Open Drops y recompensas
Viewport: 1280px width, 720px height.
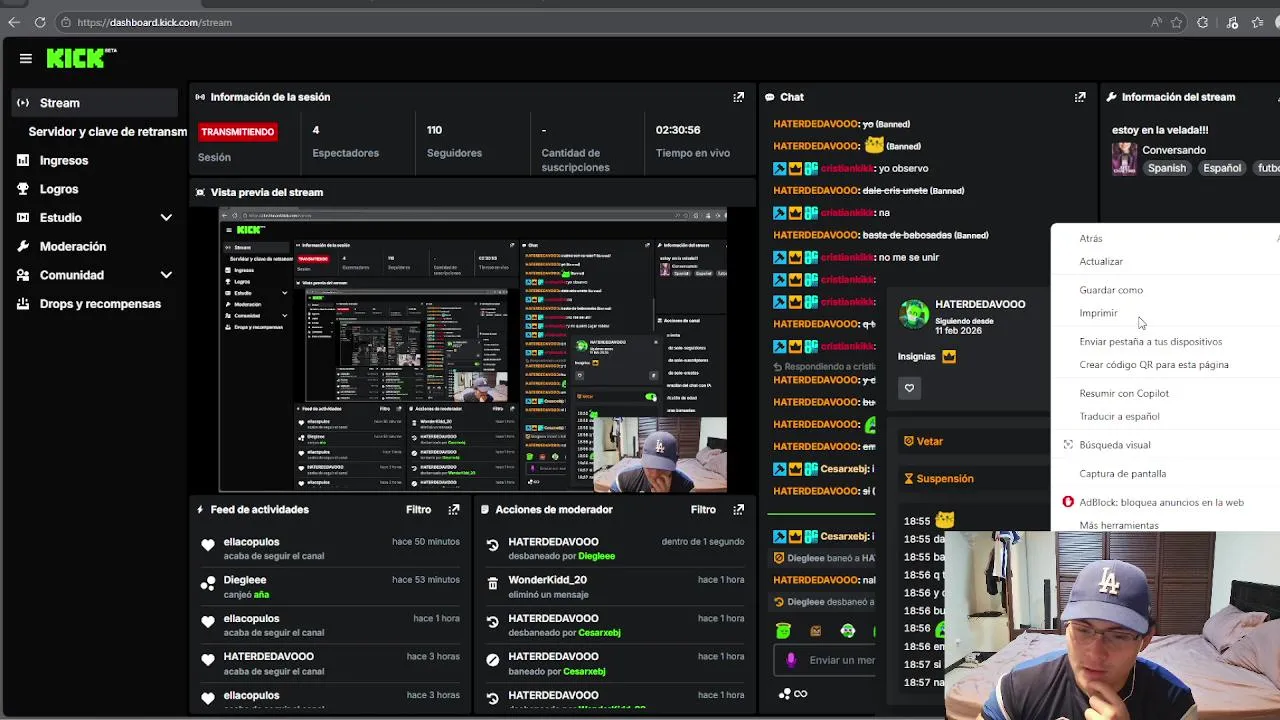coord(100,303)
